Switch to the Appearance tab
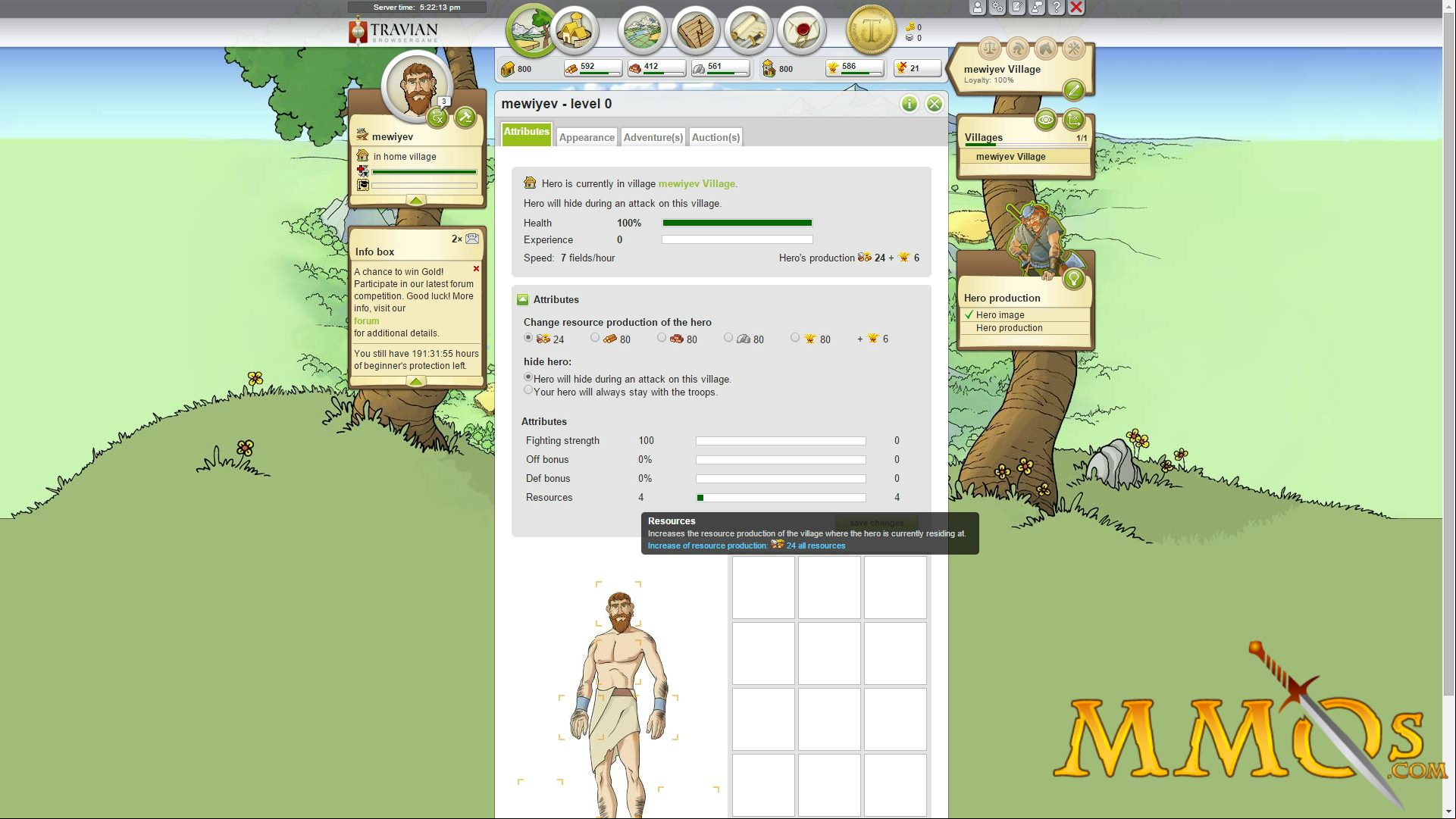This screenshot has height=819, width=1456. (587, 137)
